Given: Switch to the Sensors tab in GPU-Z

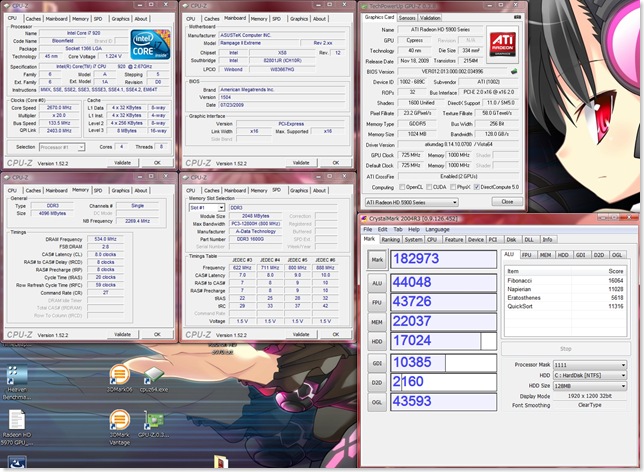Looking at the screenshot, I should (407, 17).
